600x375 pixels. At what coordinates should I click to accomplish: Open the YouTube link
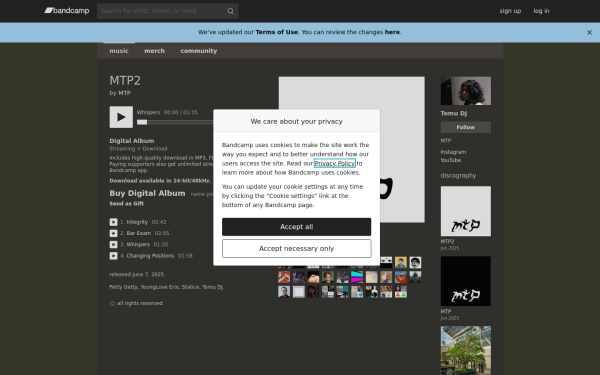451,160
